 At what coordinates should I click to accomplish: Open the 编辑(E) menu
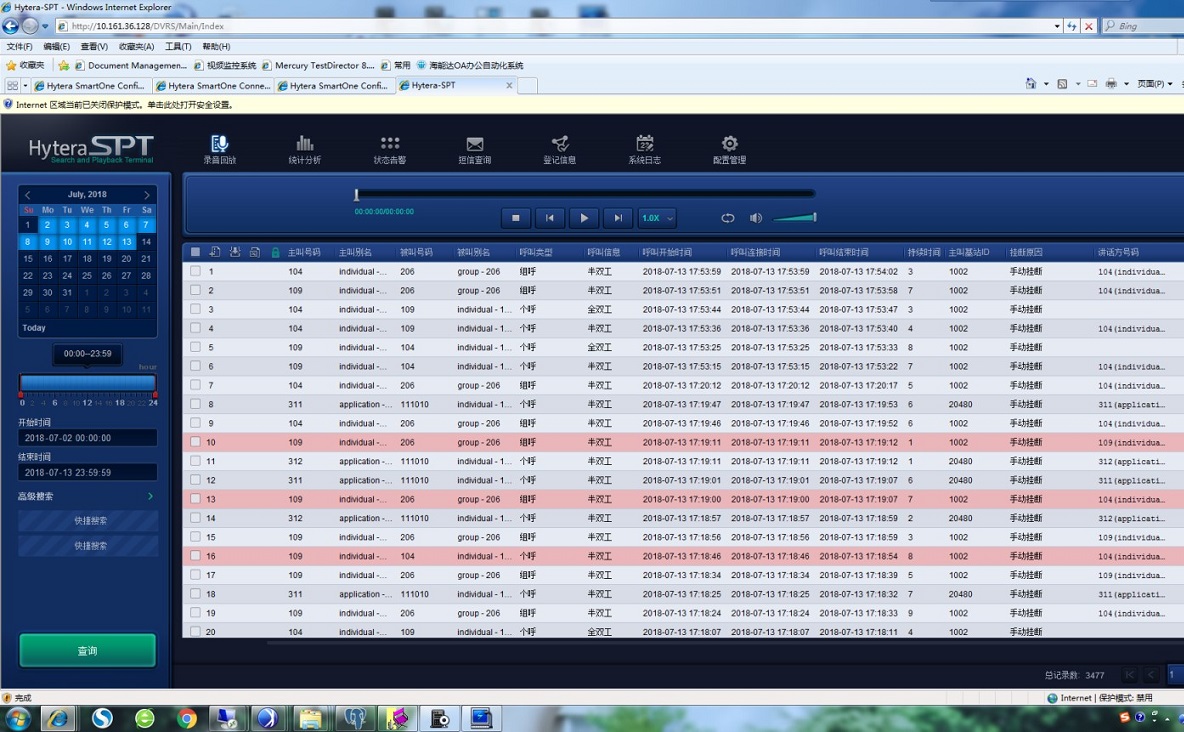(x=56, y=46)
